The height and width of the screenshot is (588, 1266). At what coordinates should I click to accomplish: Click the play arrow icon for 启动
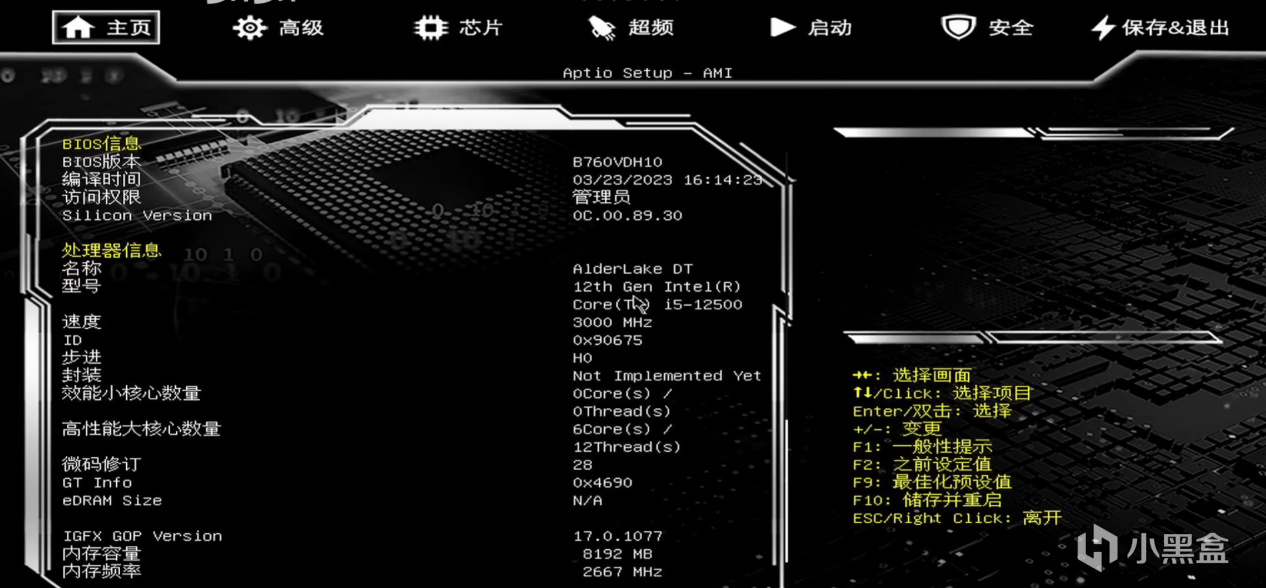[782, 27]
